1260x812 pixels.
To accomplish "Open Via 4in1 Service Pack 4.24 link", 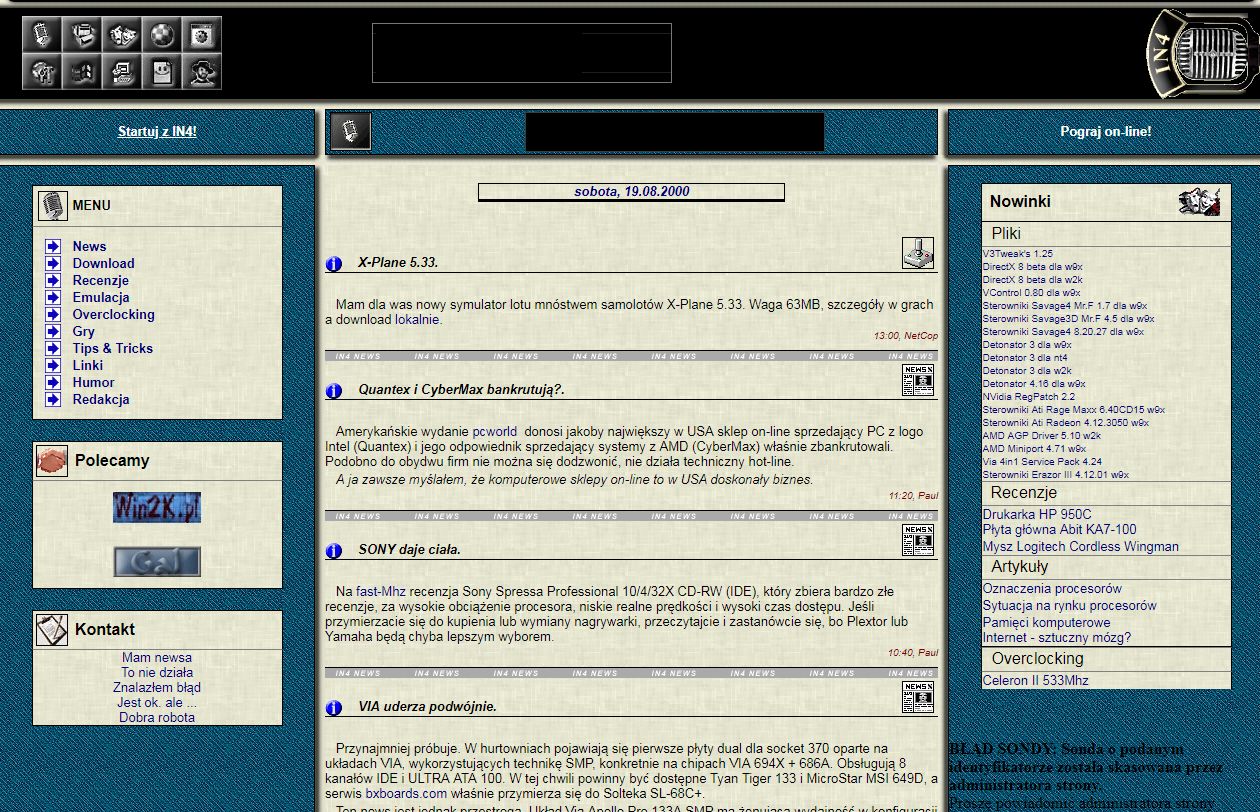I will point(1042,463).
